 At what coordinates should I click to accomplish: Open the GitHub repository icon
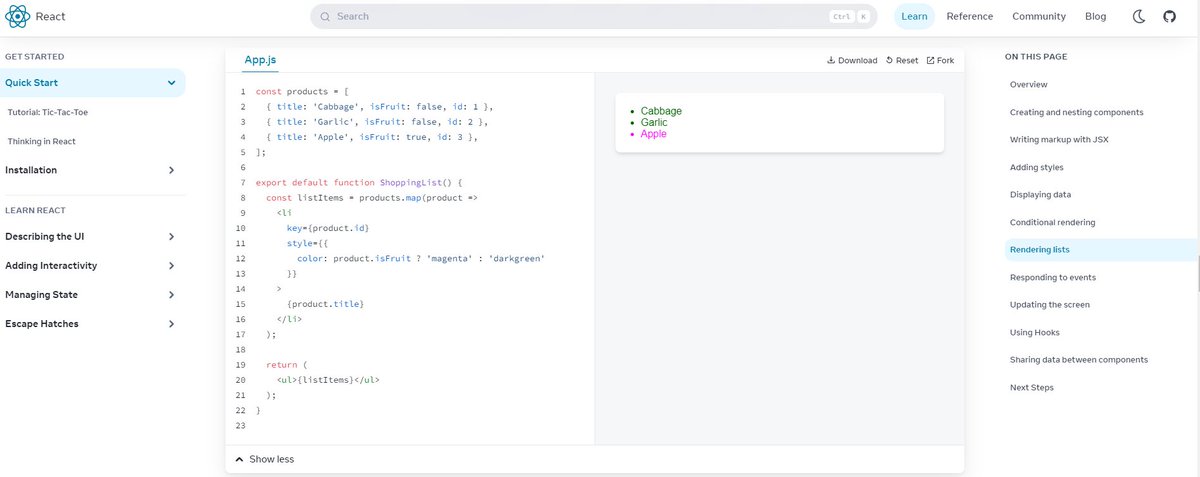tap(1169, 16)
